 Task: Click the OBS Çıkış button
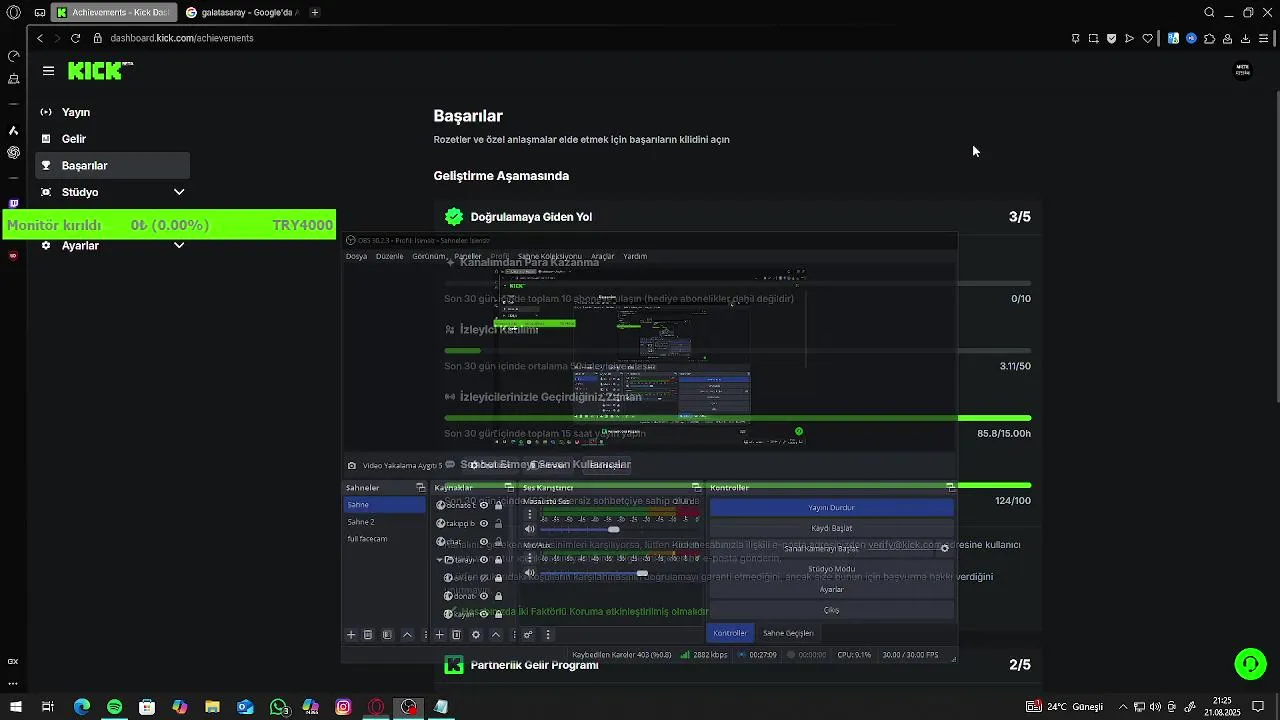pyautogui.click(x=831, y=610)
